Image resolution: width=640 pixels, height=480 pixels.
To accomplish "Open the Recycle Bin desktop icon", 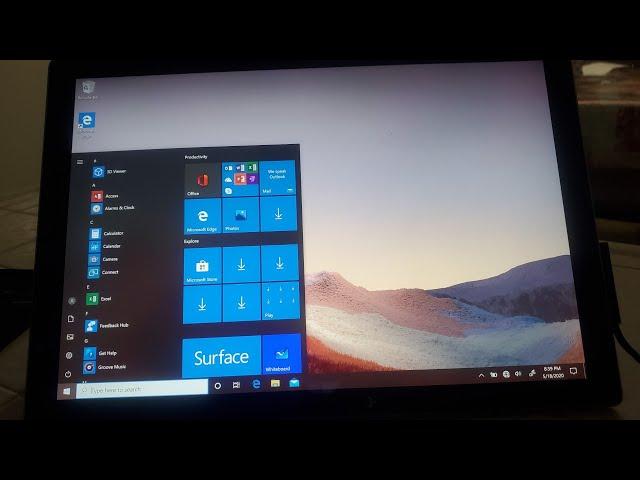I will (x=88, y=91).
